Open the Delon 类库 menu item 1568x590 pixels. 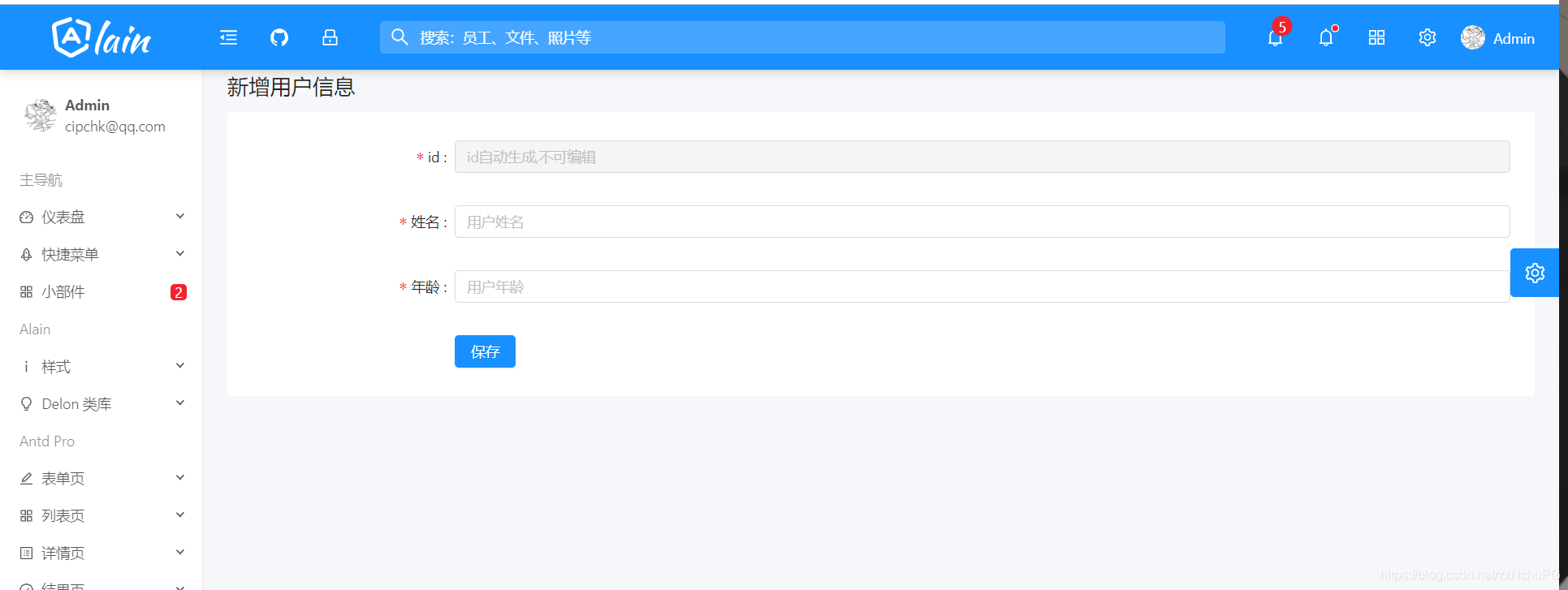(102, 404)
